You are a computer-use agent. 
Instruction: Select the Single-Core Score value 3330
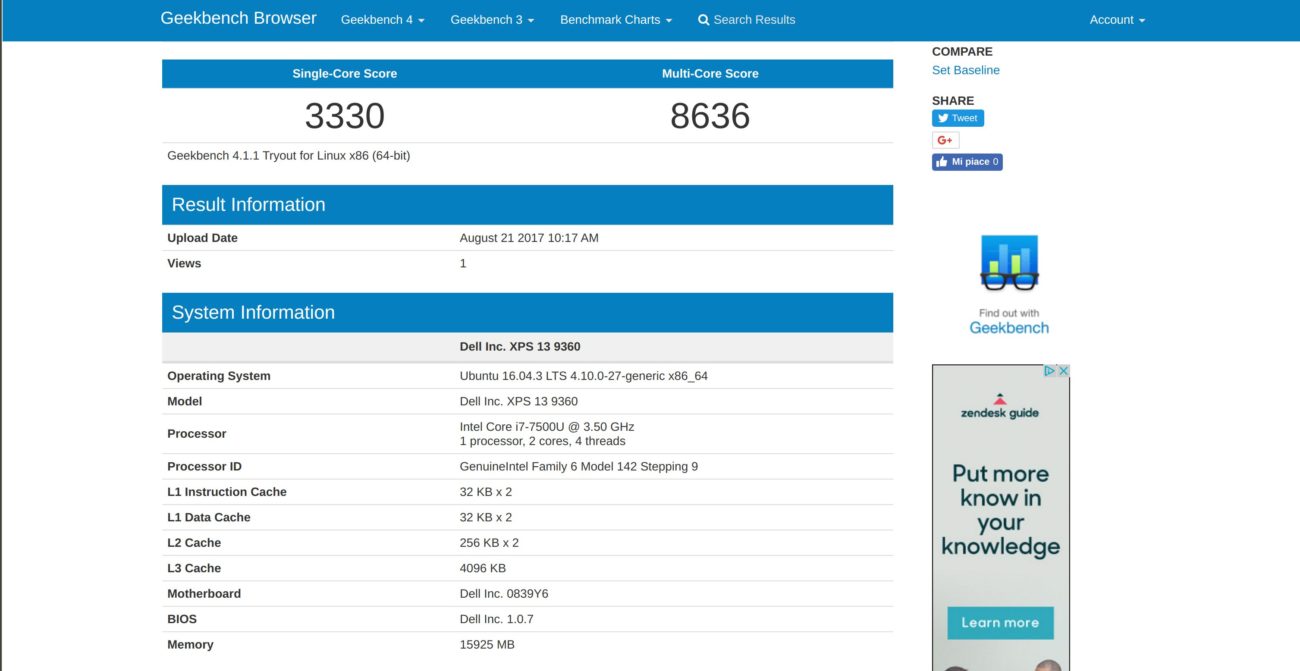345,116
